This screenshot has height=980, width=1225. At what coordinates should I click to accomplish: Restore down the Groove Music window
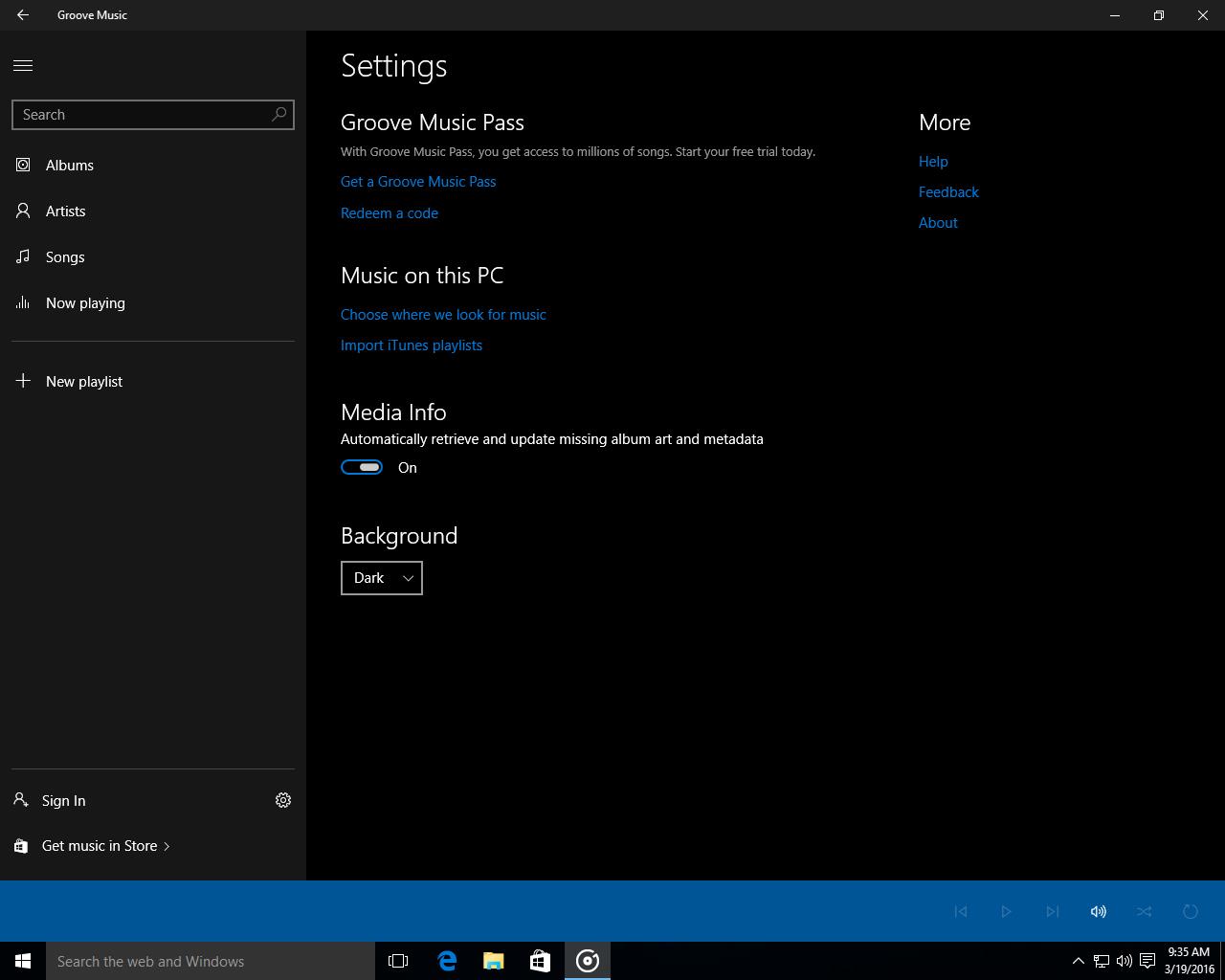(1159, 15)
